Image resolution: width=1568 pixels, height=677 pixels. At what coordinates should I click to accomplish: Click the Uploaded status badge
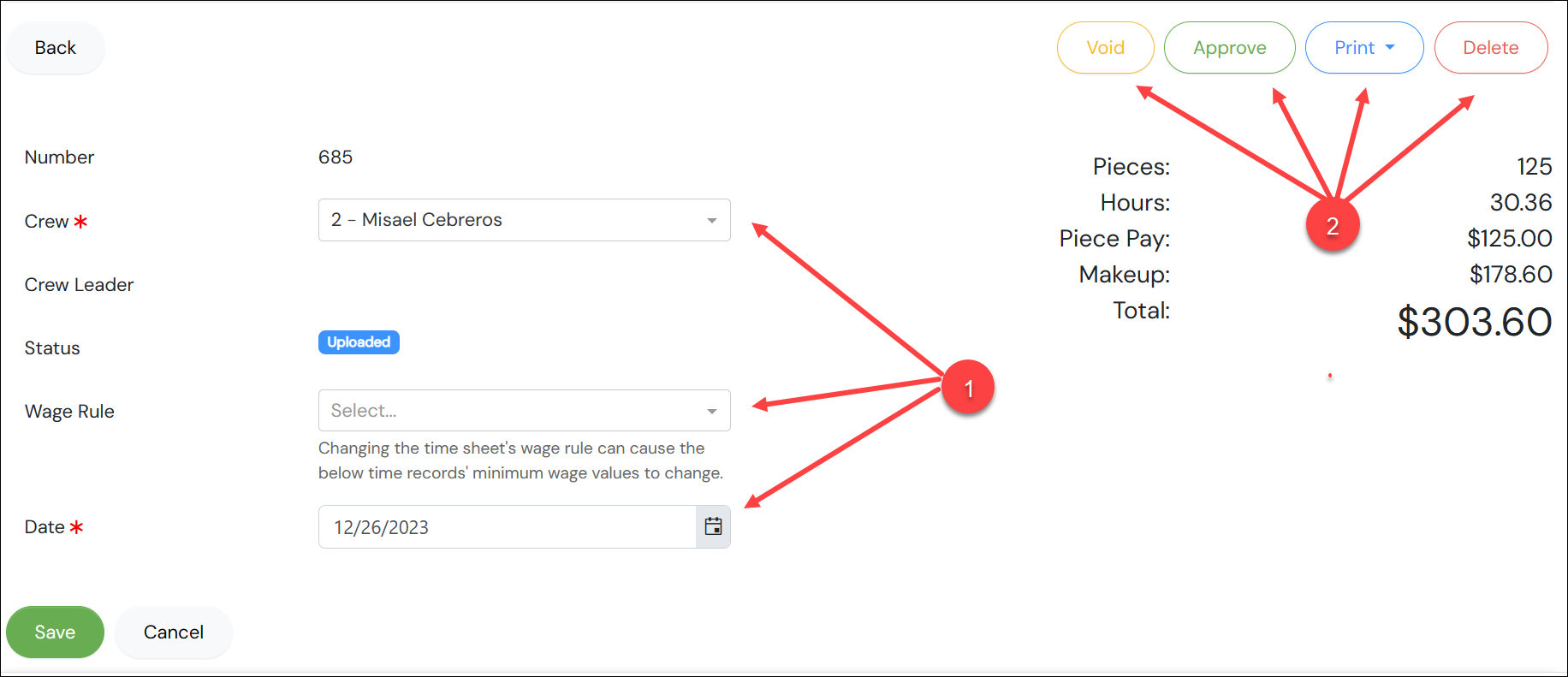(x=359, y=342)
